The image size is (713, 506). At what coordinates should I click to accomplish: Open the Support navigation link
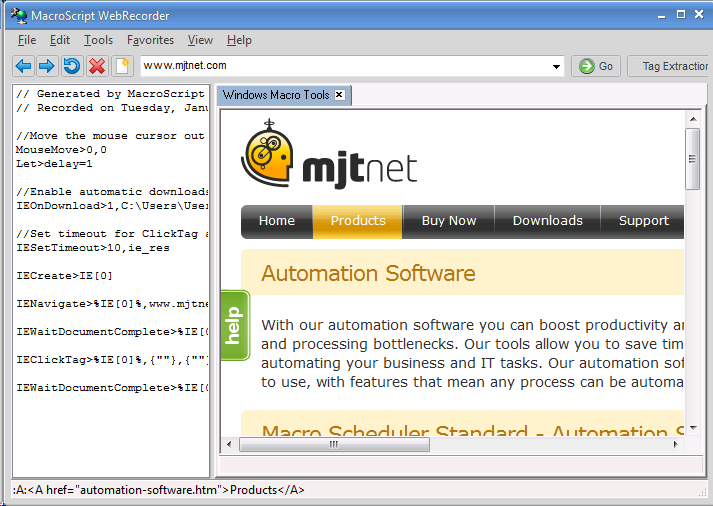tap(643, 221)
